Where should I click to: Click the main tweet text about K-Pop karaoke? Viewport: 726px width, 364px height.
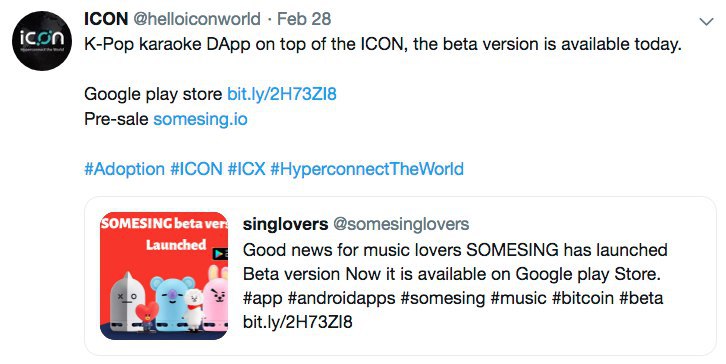tap(383, 44)
